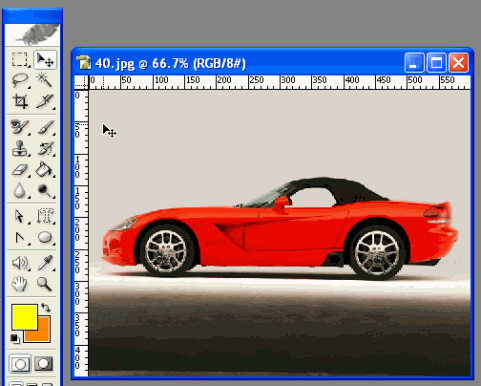Reset to default black and white colors

(14, 339)
